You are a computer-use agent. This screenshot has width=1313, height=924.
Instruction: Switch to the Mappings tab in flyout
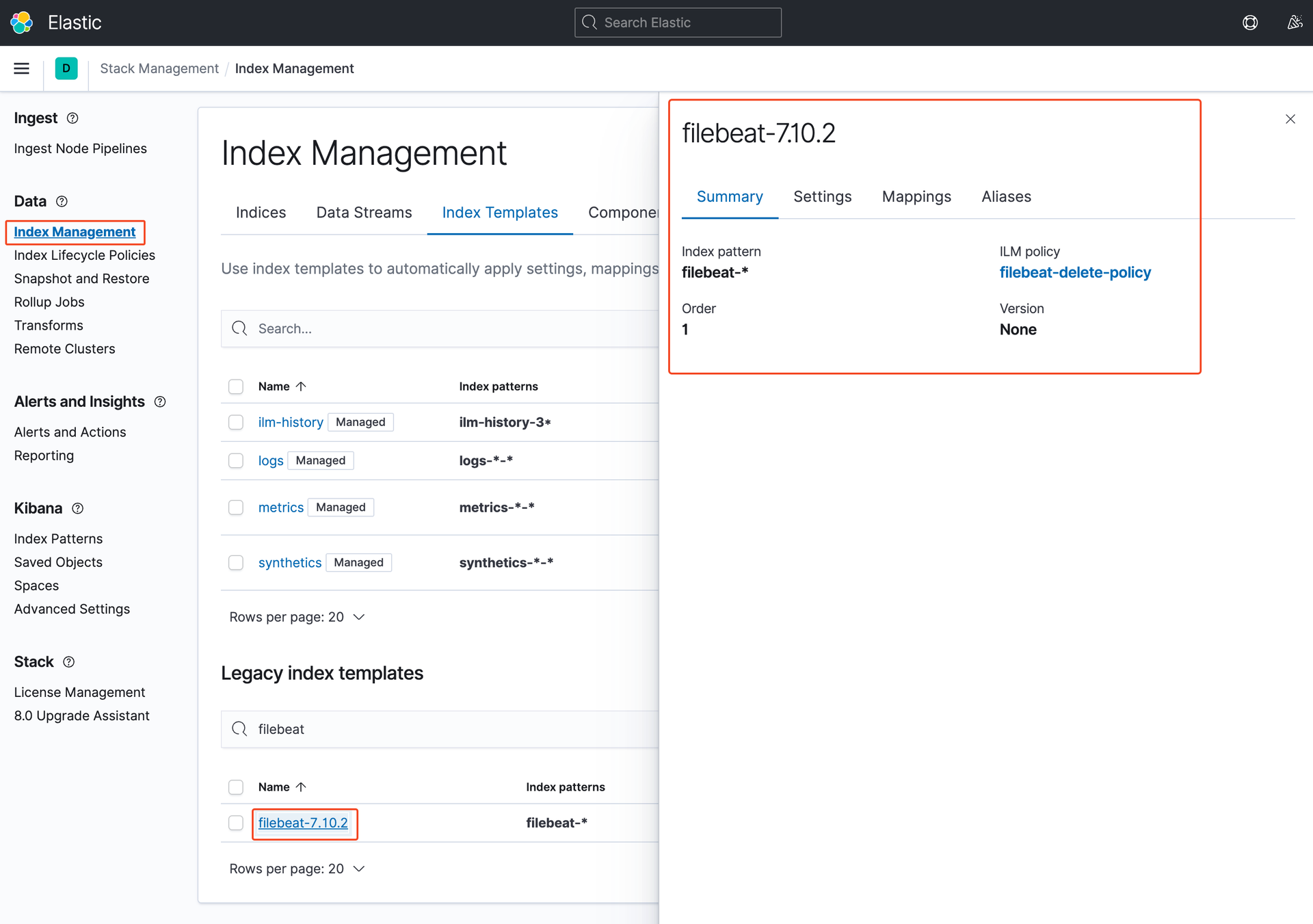coord(916,197)
